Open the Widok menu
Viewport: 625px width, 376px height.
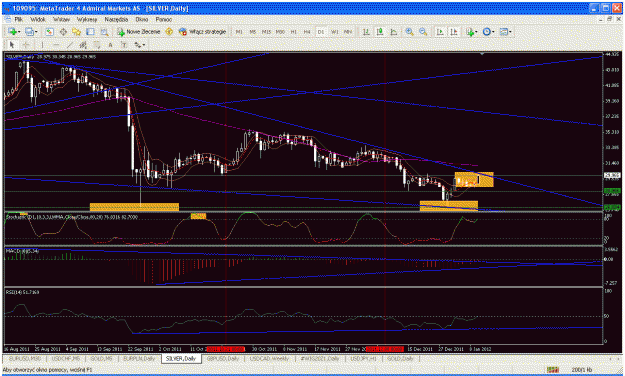[38, 19]
